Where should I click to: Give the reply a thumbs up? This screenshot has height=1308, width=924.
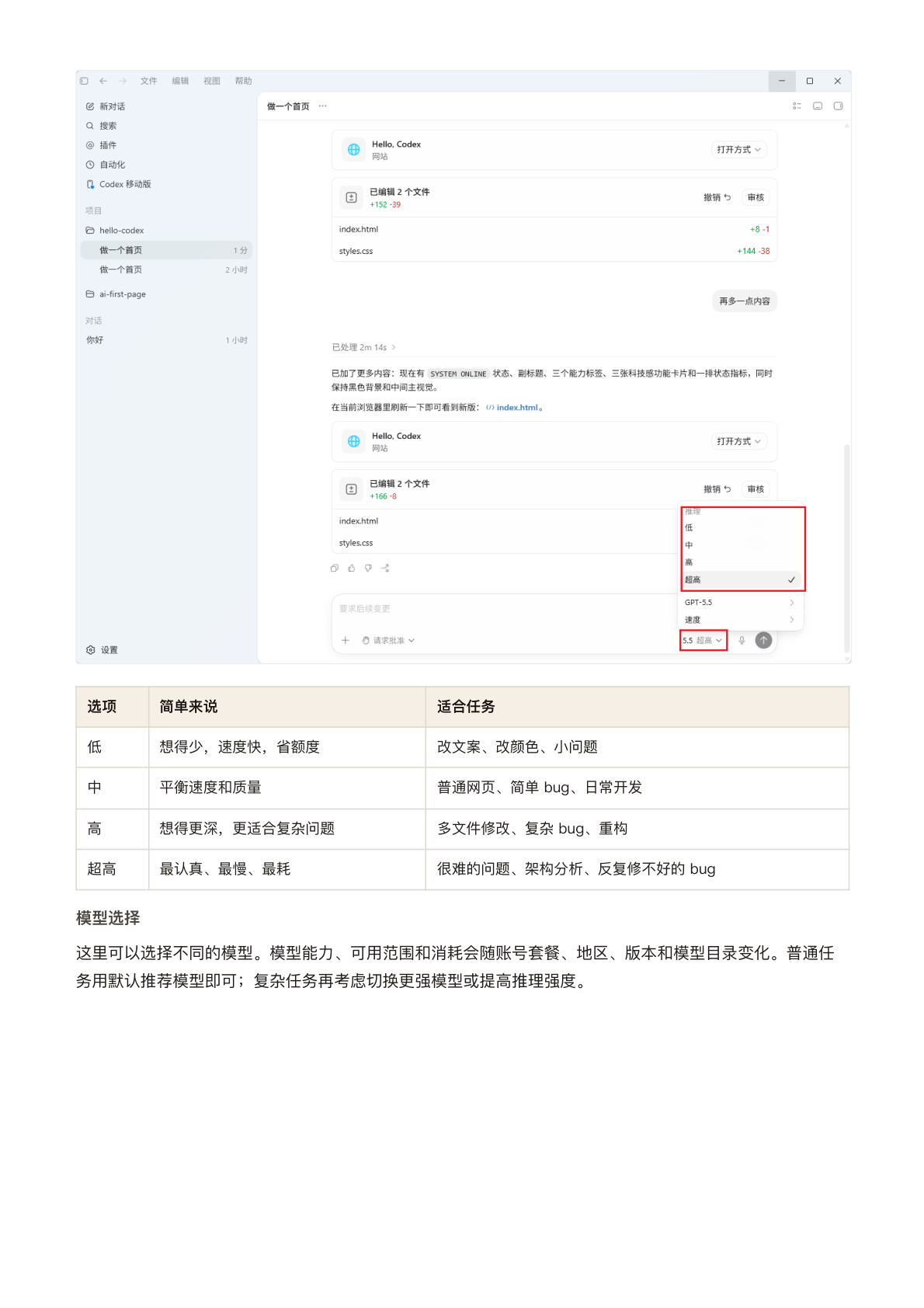click(352, 569)
